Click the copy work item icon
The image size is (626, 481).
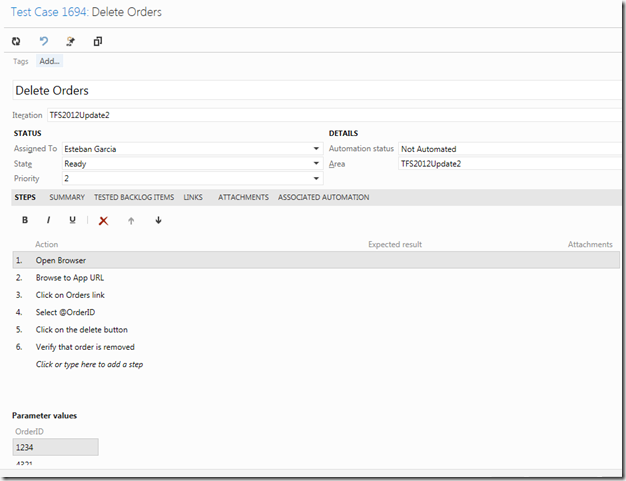[x=98, y=41]
